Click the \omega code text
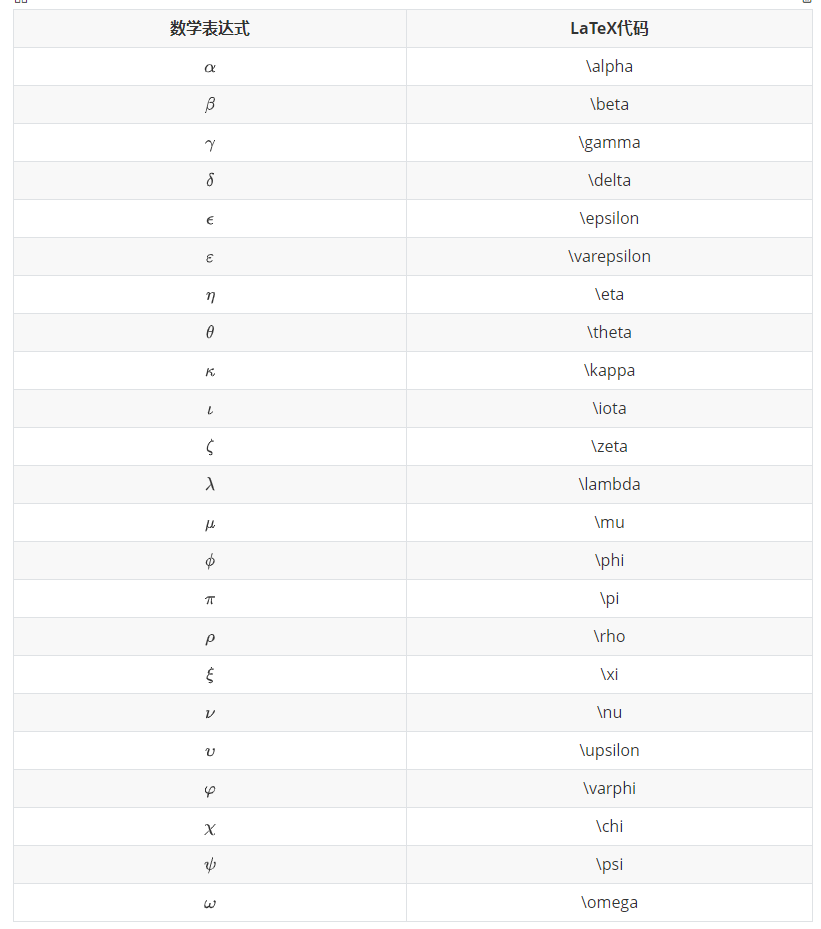The image size is (821, 929). coord(609,903)
